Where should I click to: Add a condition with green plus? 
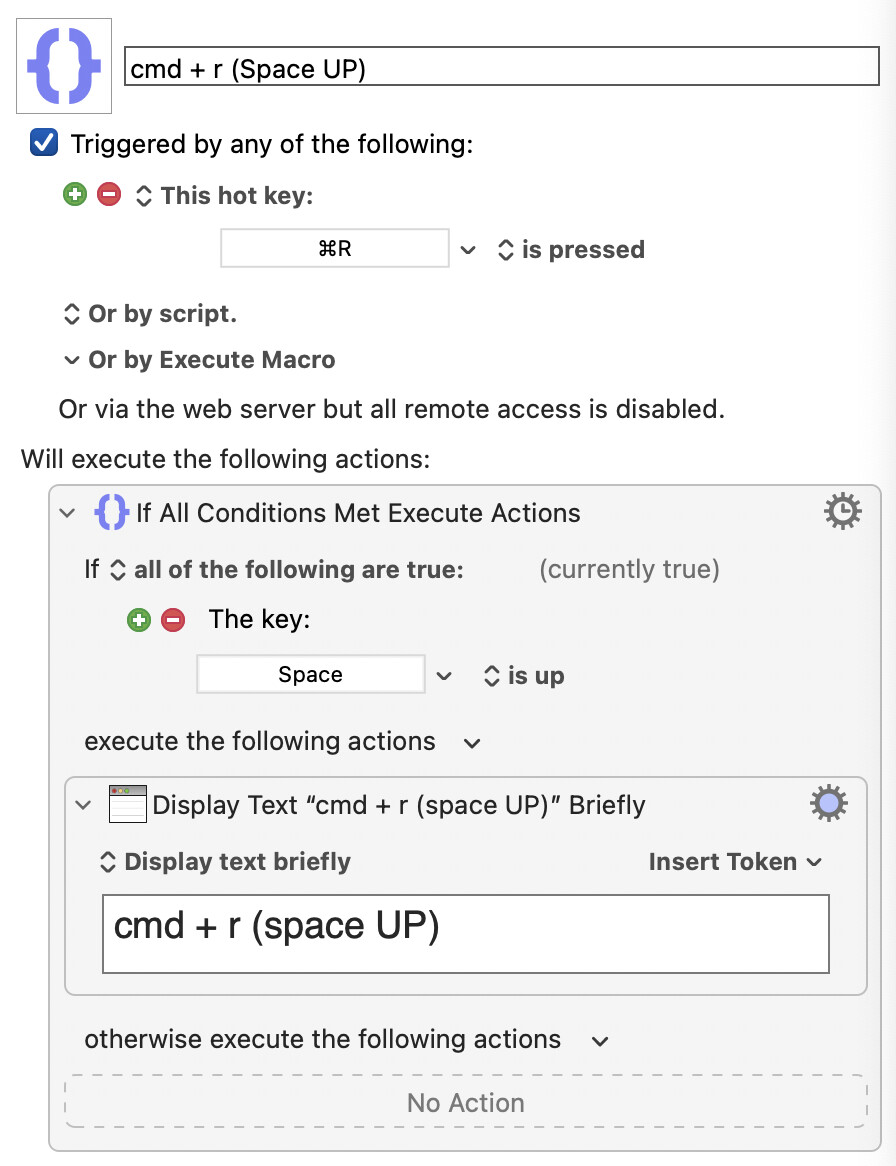click(139, 619)
